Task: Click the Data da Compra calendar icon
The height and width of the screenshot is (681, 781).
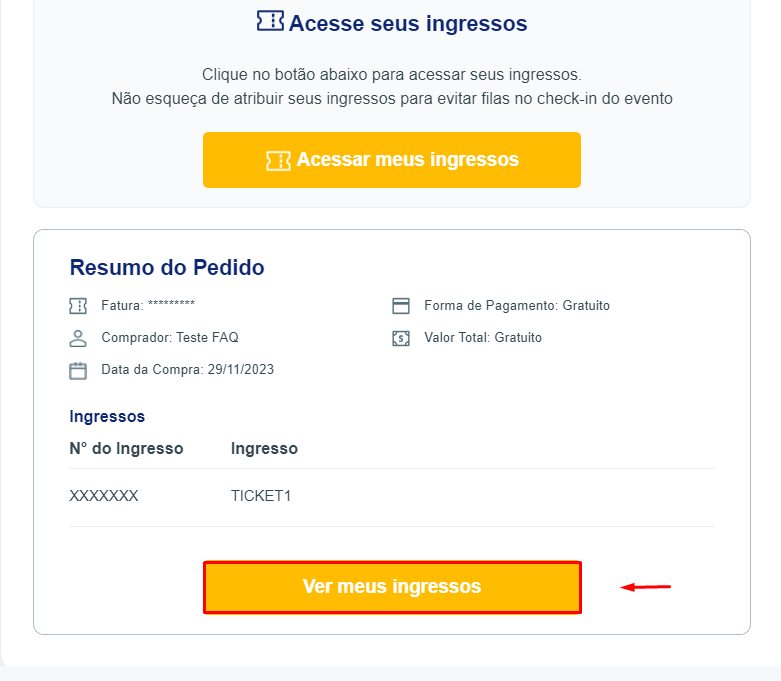Action: 78,370
